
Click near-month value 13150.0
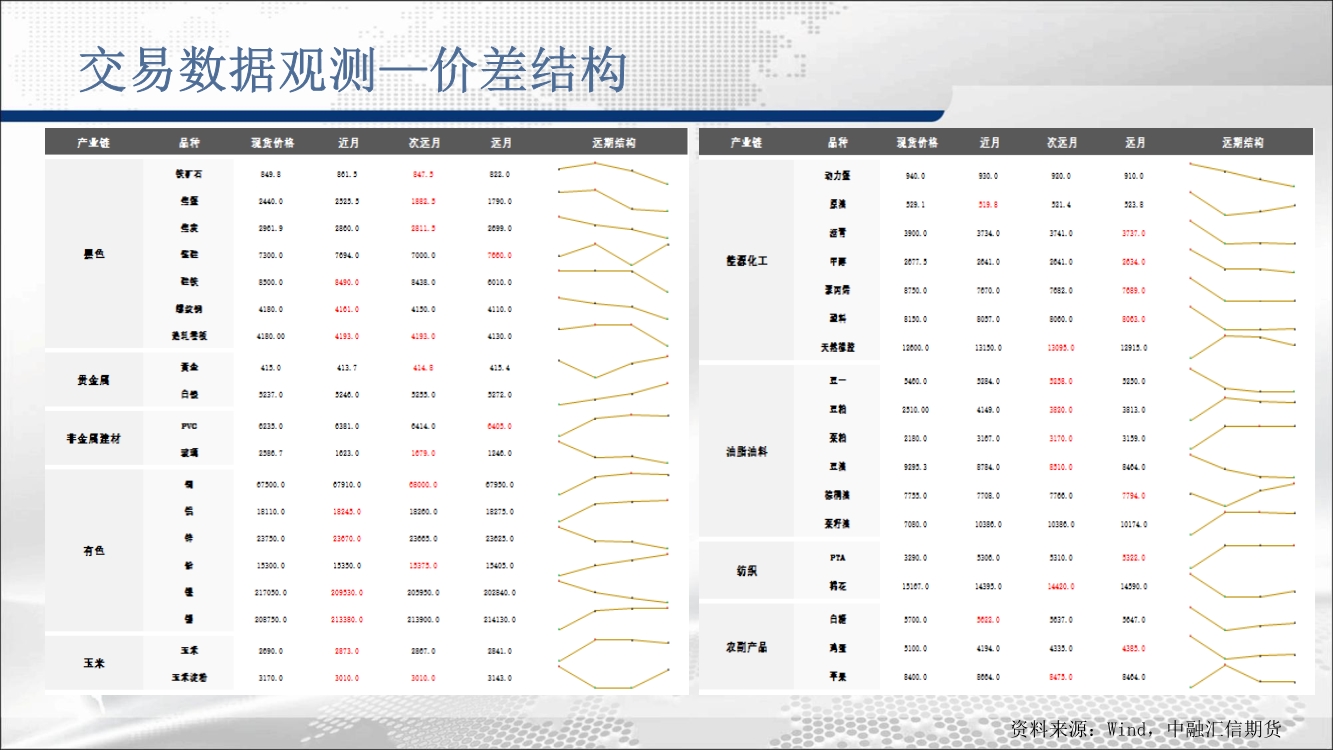[990, 347]
